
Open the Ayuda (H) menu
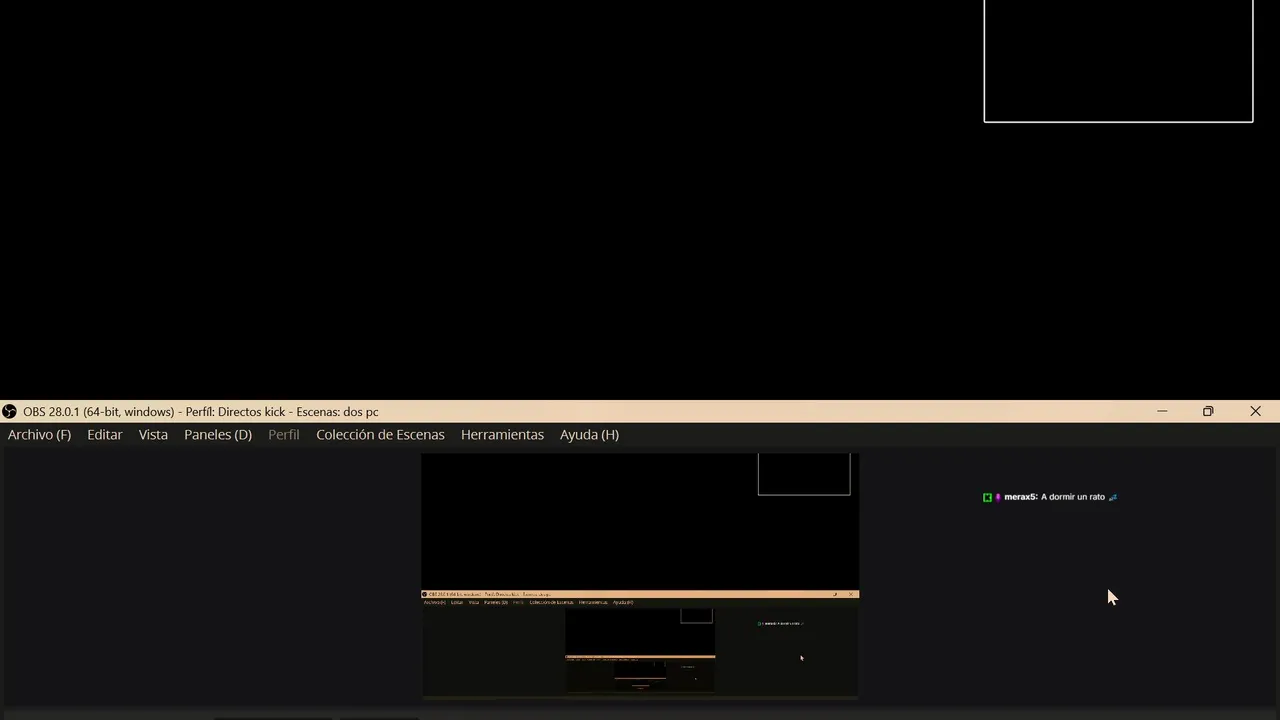[589, 435]
